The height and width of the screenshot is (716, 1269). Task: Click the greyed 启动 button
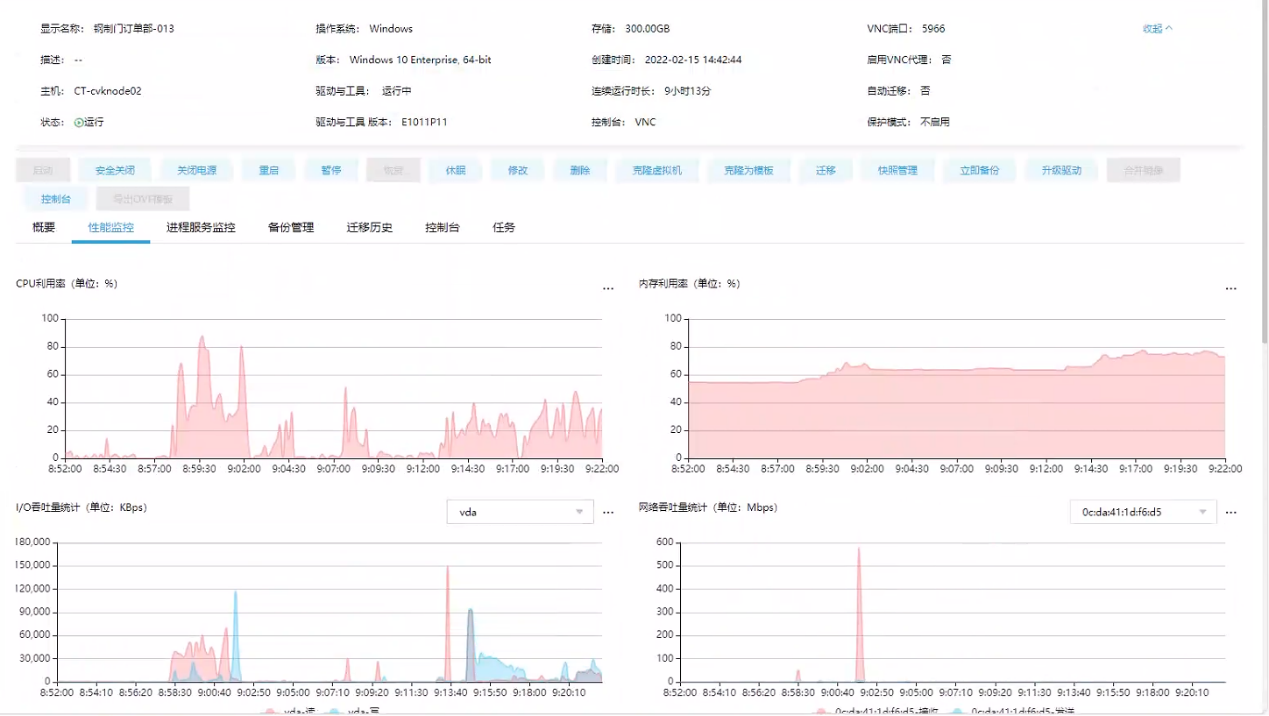(x=43, y=170)
